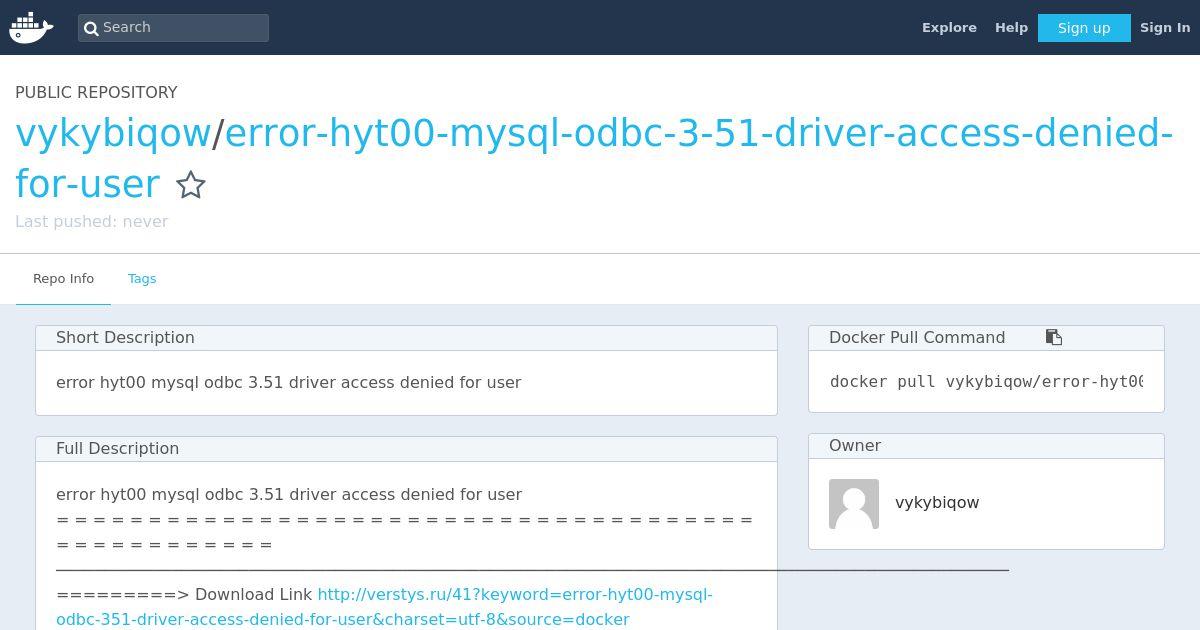Focus the Search input field
The width and height of the screenshot is (1200, 630).
point(173,28)
